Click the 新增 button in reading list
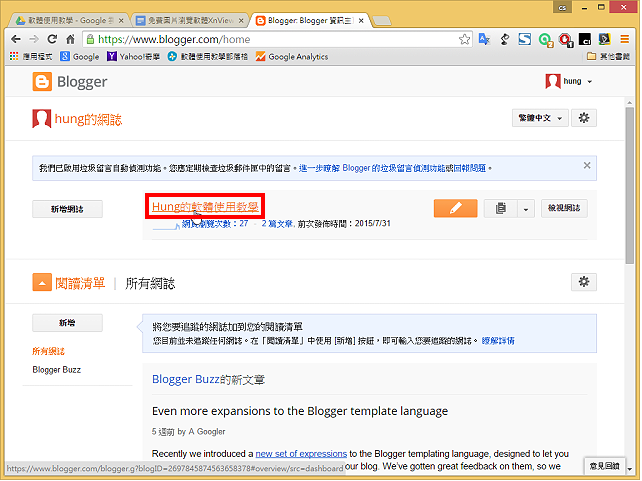The image size is (642, 481). coord(68,323)
